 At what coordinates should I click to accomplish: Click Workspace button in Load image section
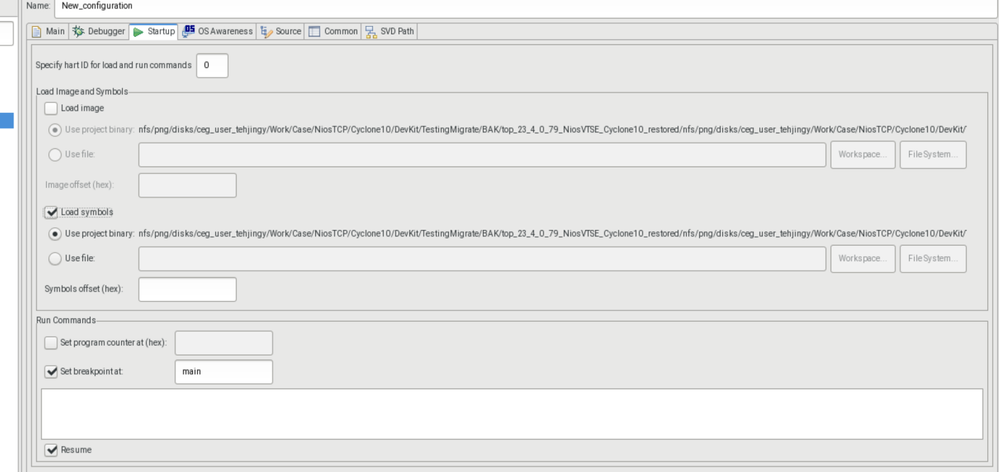coord(863,155)
